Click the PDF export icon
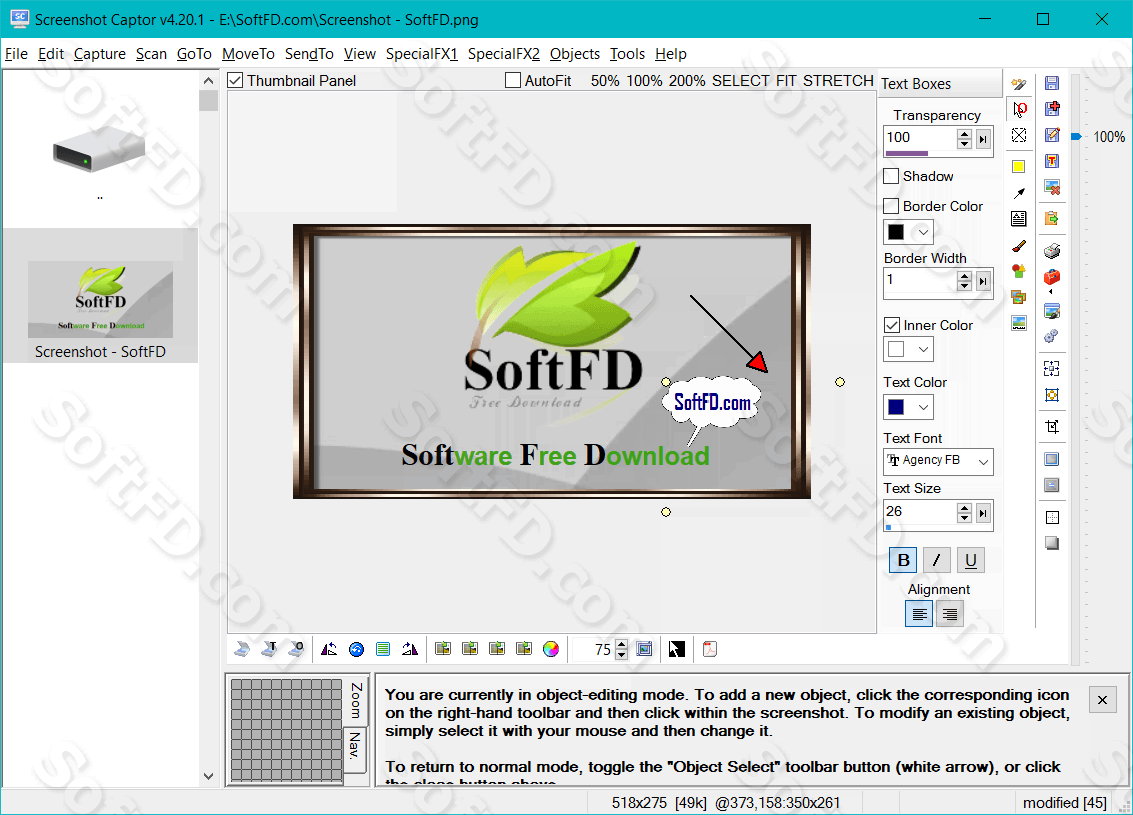 pos(710,649)
